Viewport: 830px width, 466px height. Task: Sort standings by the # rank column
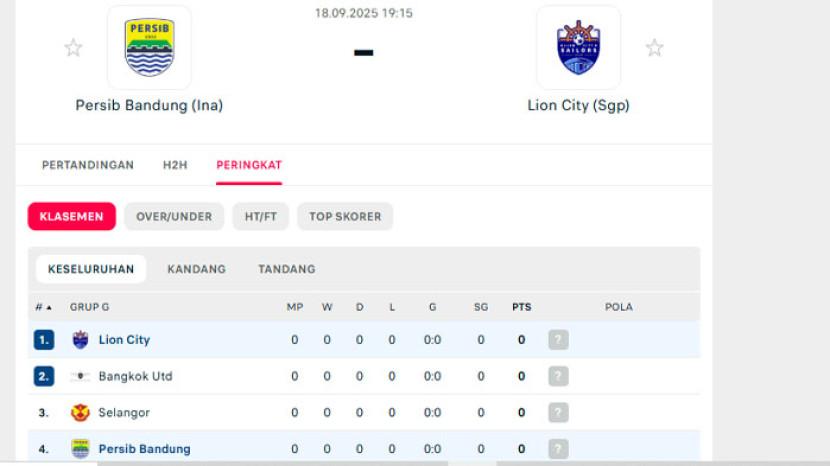[x=43, y=307]
